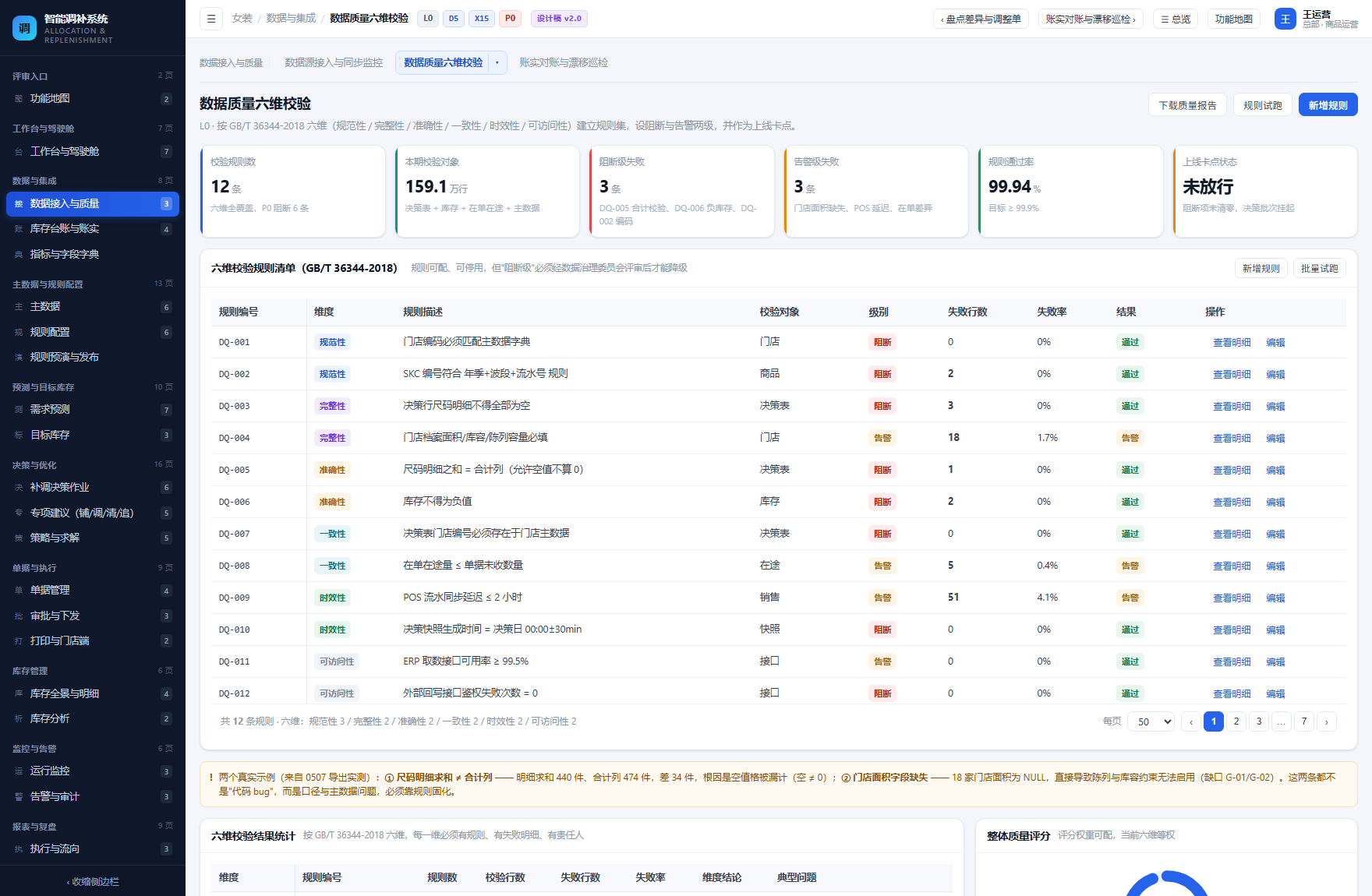1372x896 pixels.
Task: Open 主数据 sidebar item
Action: coord(93,307)
